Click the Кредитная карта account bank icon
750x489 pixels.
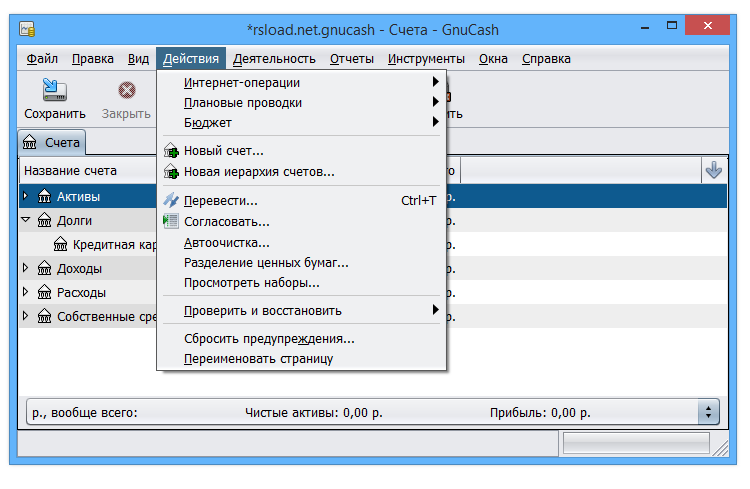(60, 244)
